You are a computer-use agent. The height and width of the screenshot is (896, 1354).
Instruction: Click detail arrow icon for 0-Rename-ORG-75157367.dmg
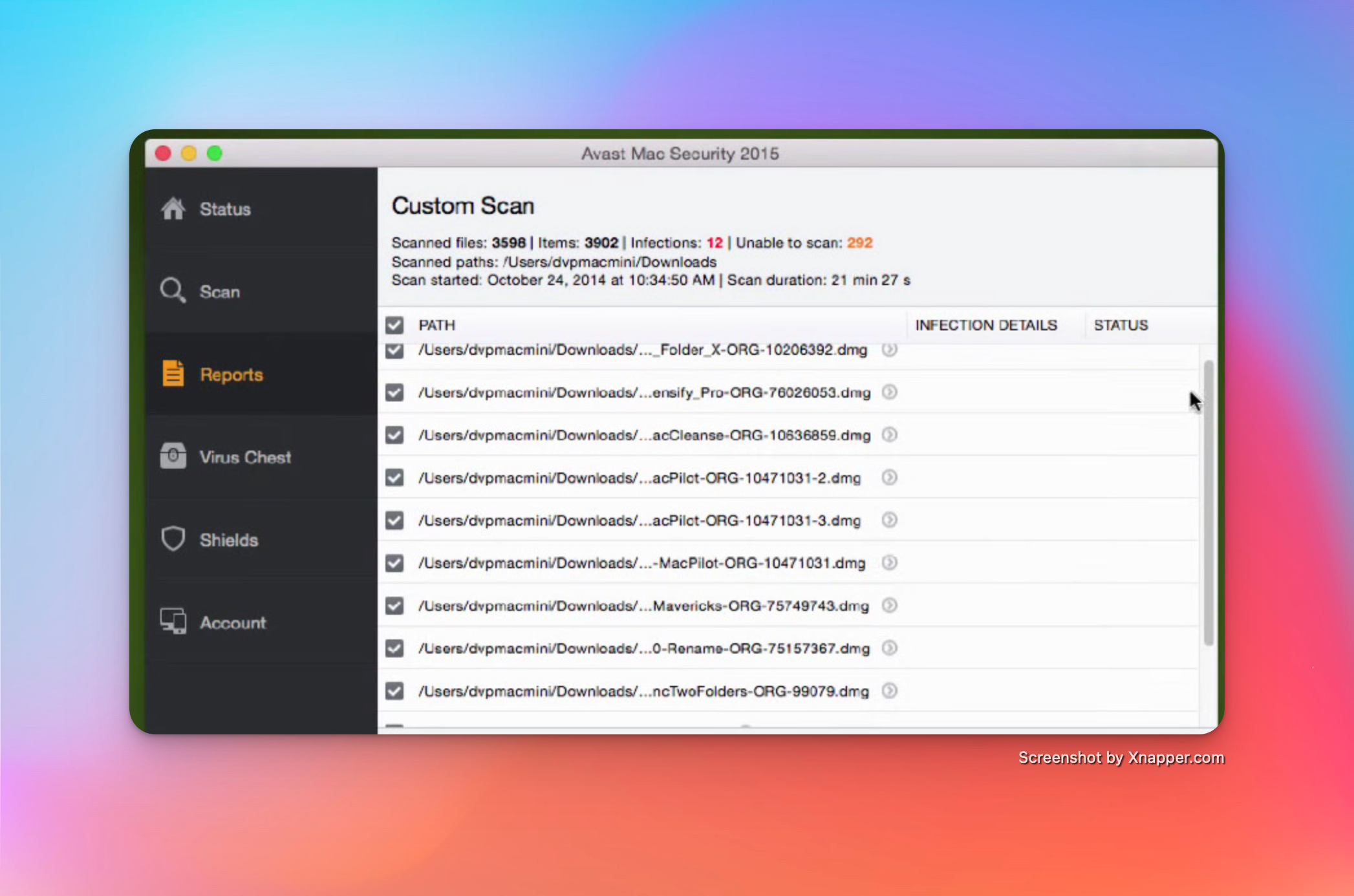(x=890, y=648)
